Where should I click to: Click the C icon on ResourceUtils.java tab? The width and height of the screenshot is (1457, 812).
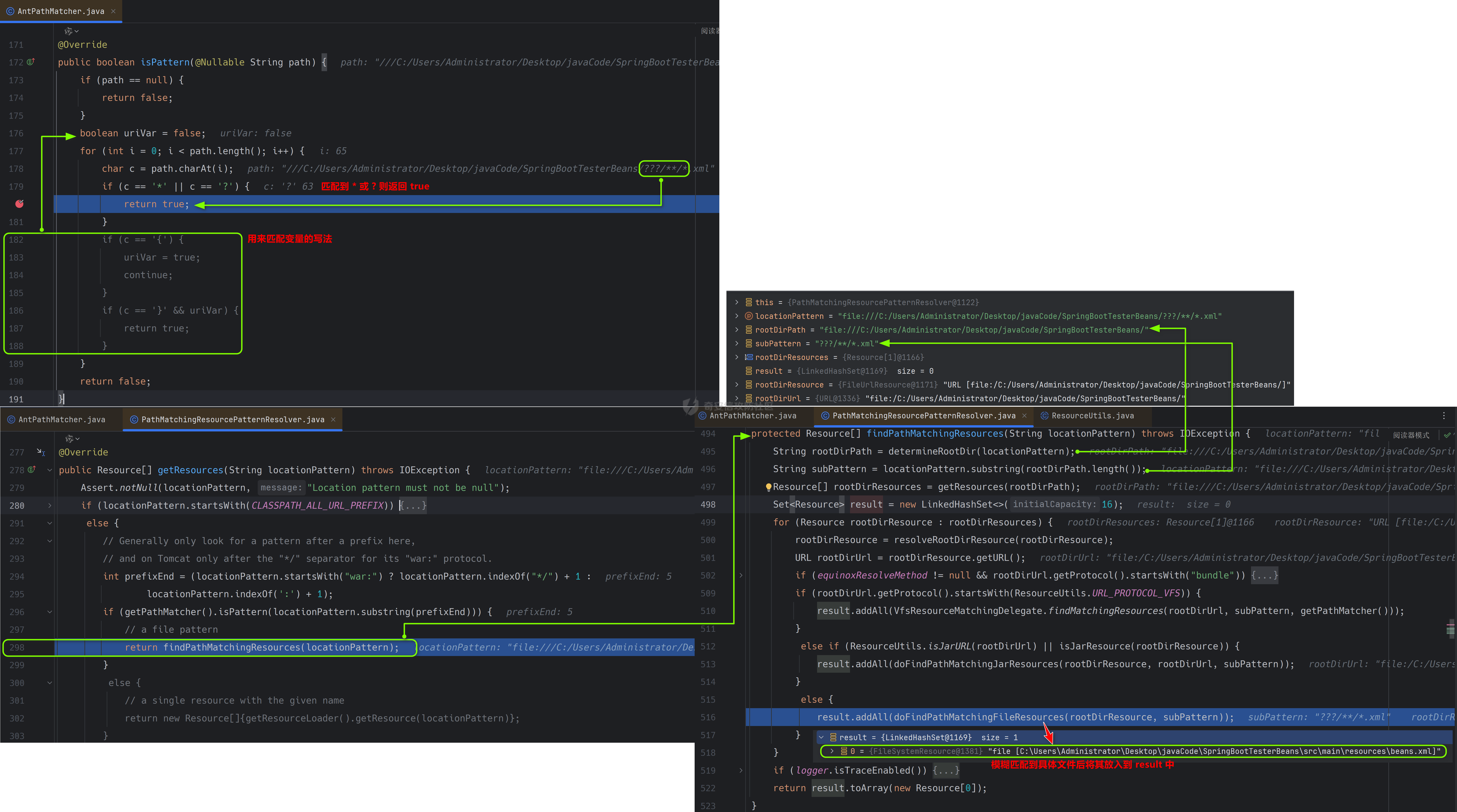(1044, 415)
